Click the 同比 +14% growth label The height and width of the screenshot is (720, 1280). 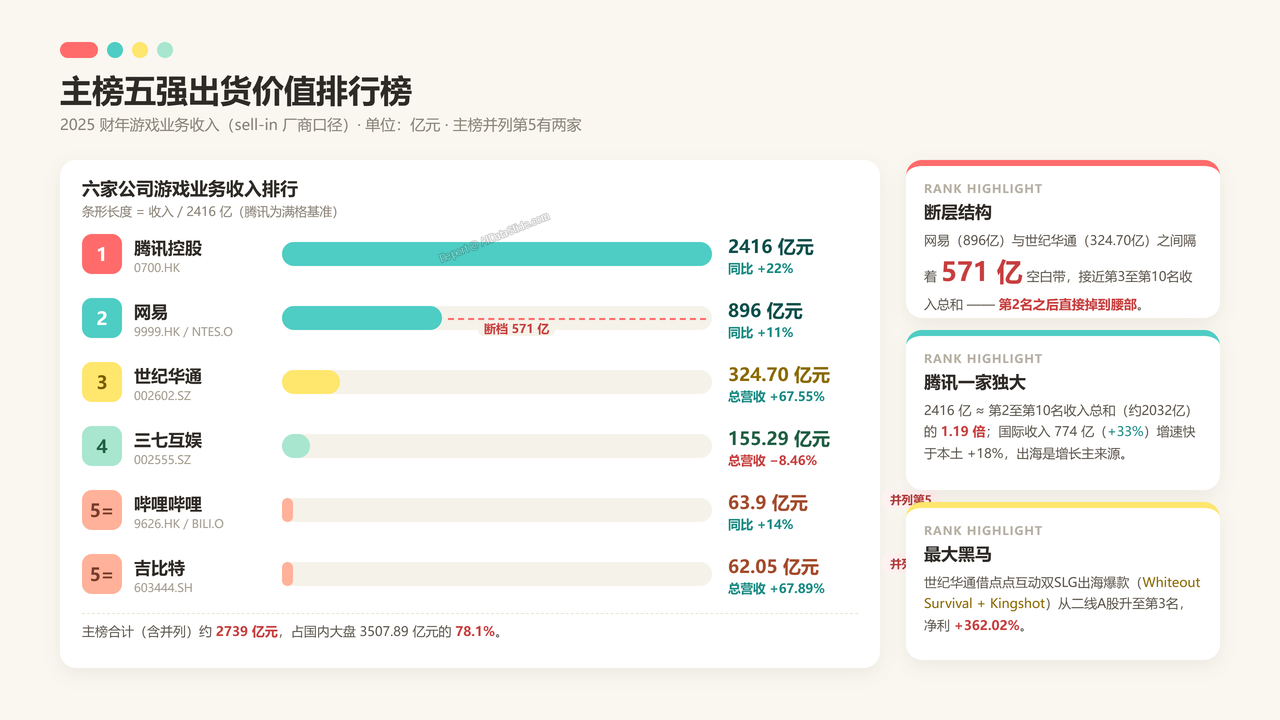pos(760,525)
